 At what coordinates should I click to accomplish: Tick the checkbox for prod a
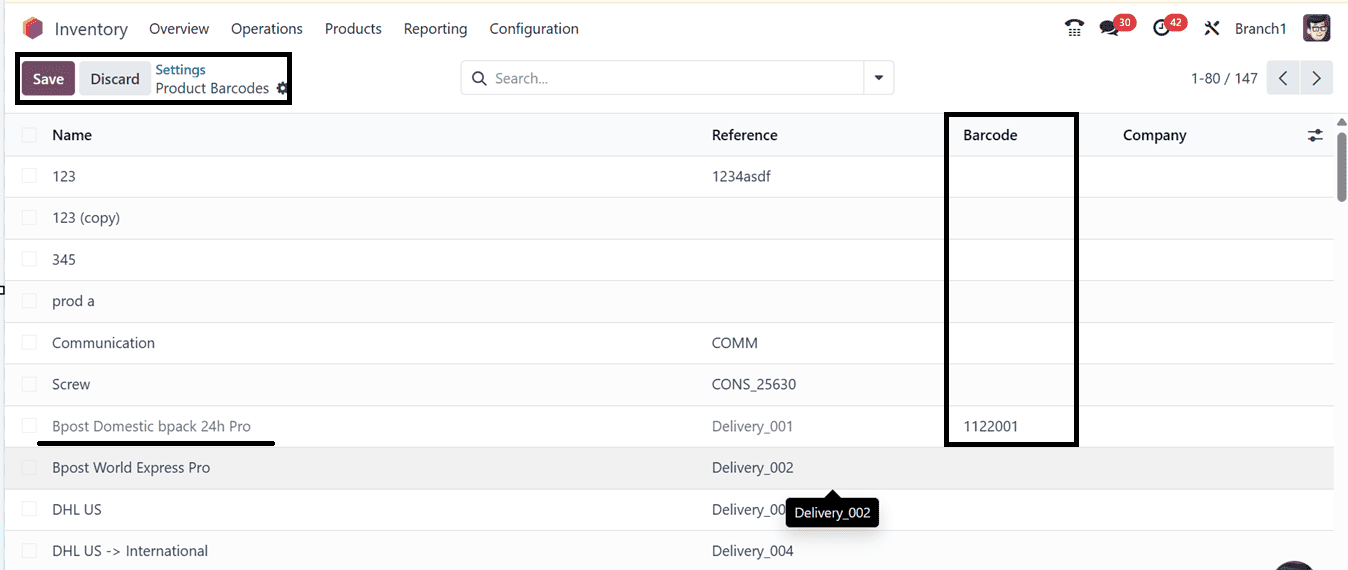click(29, 301)
